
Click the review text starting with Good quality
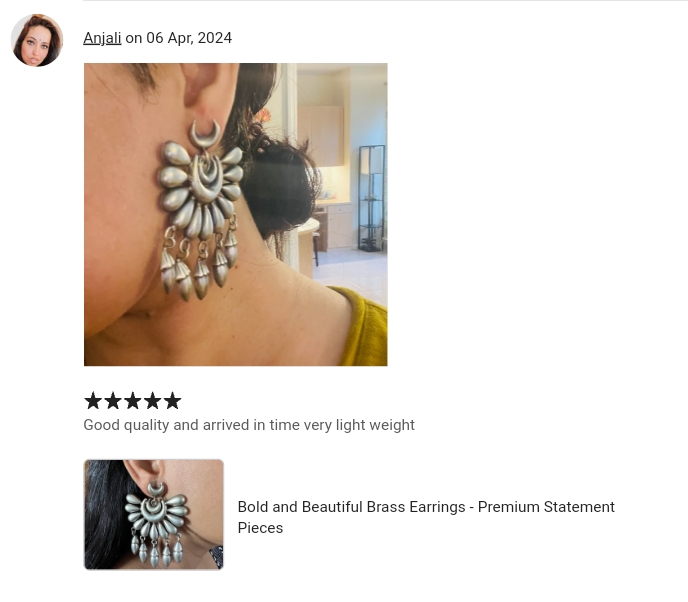[x=249, y=425]
